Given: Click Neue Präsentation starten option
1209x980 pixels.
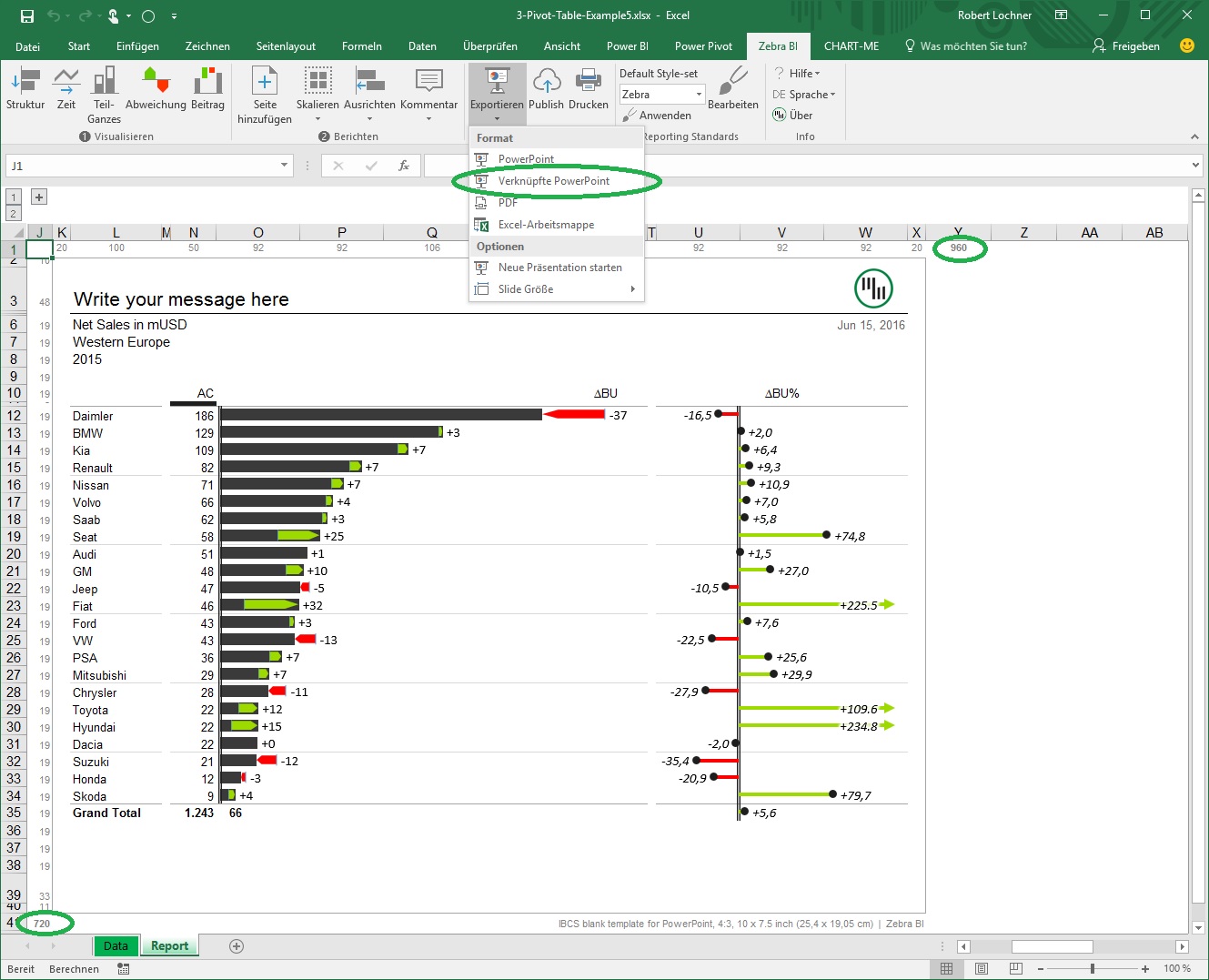Looking at the screenshot, I should tap(556, 268).
